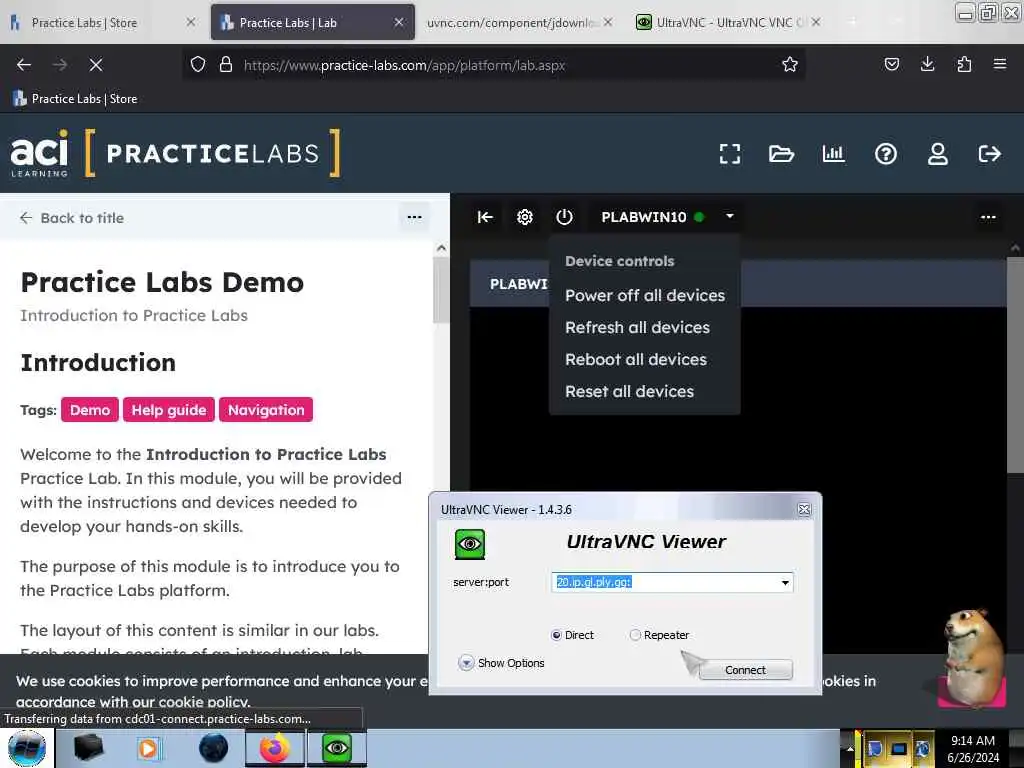
Task: Open the Firefox hamburger menu
Action: (x=999, y=65)
